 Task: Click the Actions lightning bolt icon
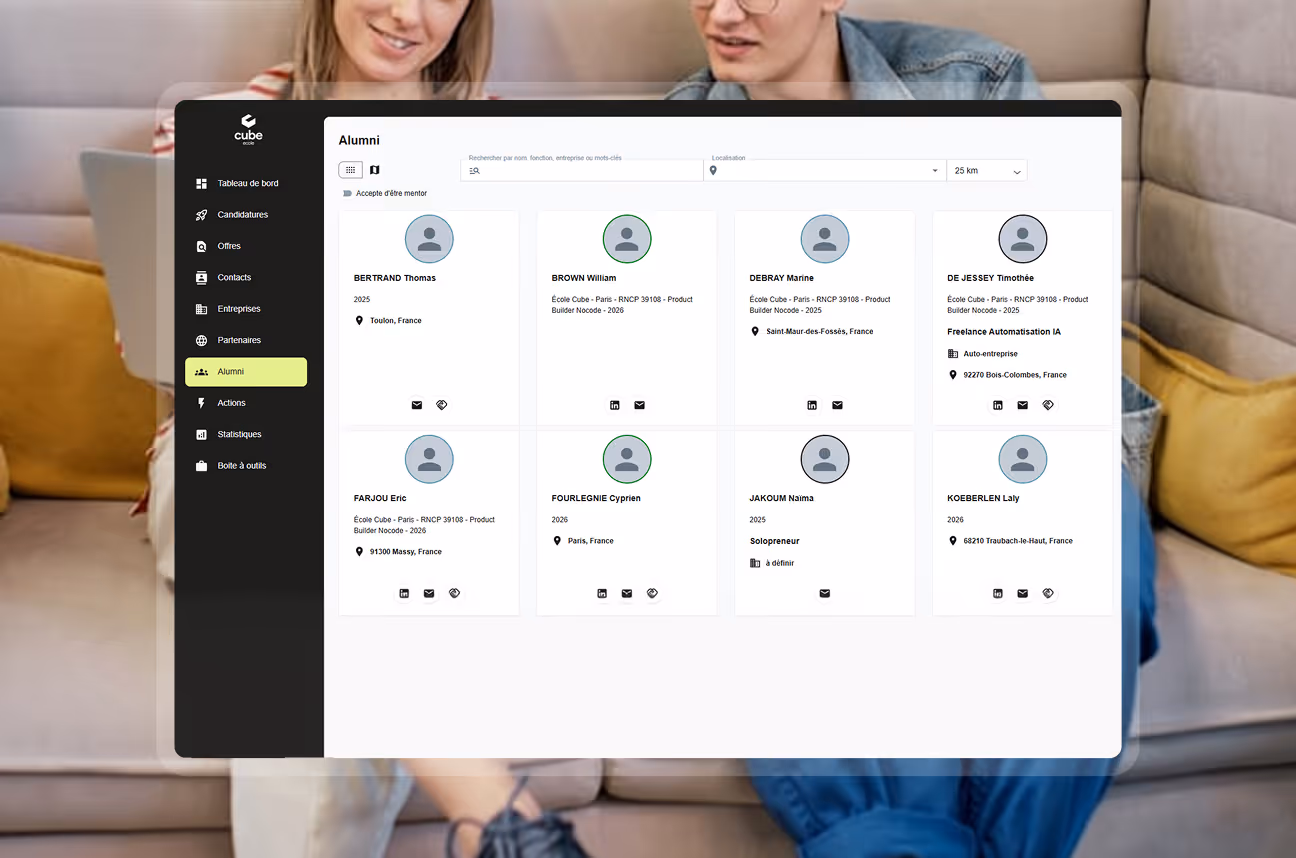coord(201,403)
